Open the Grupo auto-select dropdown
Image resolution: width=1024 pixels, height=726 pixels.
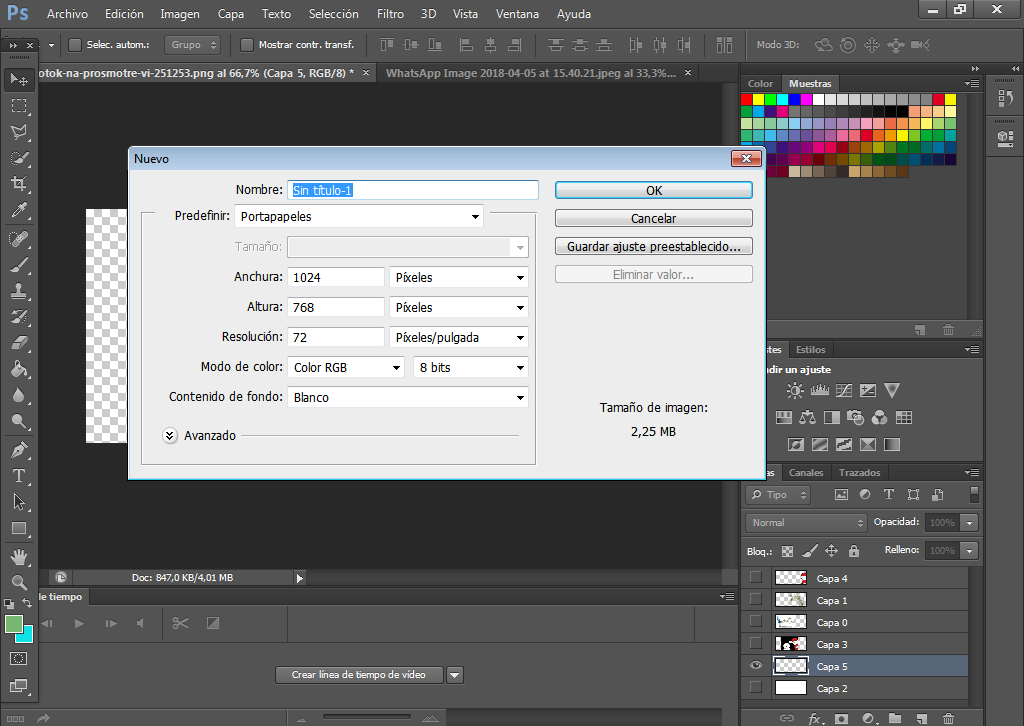193,45
